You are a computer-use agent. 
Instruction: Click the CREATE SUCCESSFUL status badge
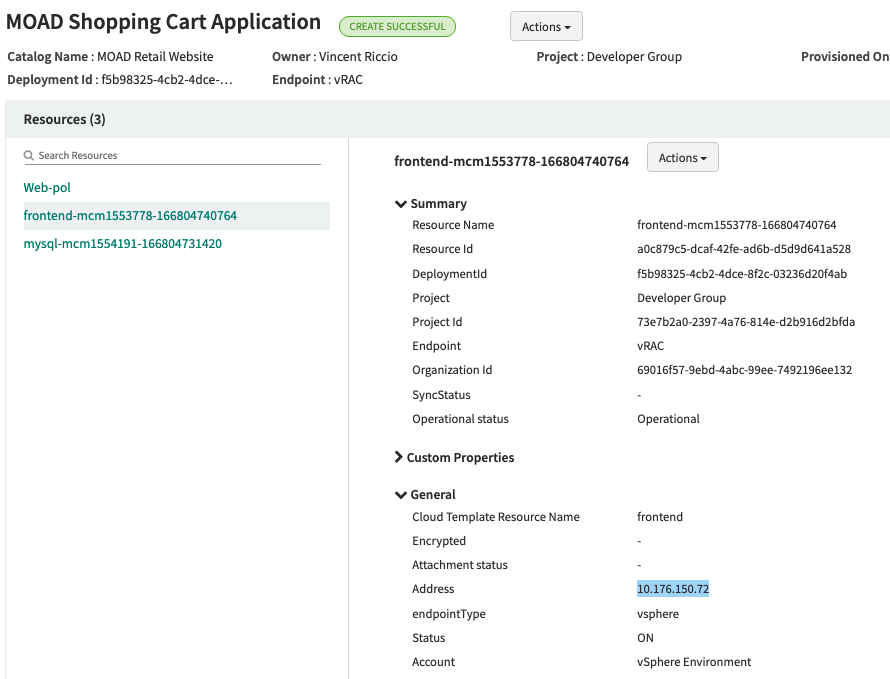point(397,27)
